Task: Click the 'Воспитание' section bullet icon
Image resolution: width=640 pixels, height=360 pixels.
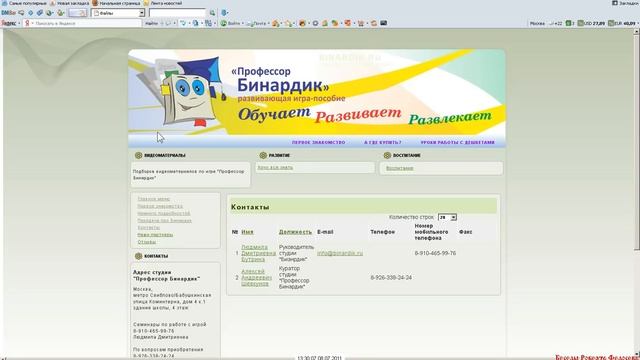Action: click(x=387, y=156)
